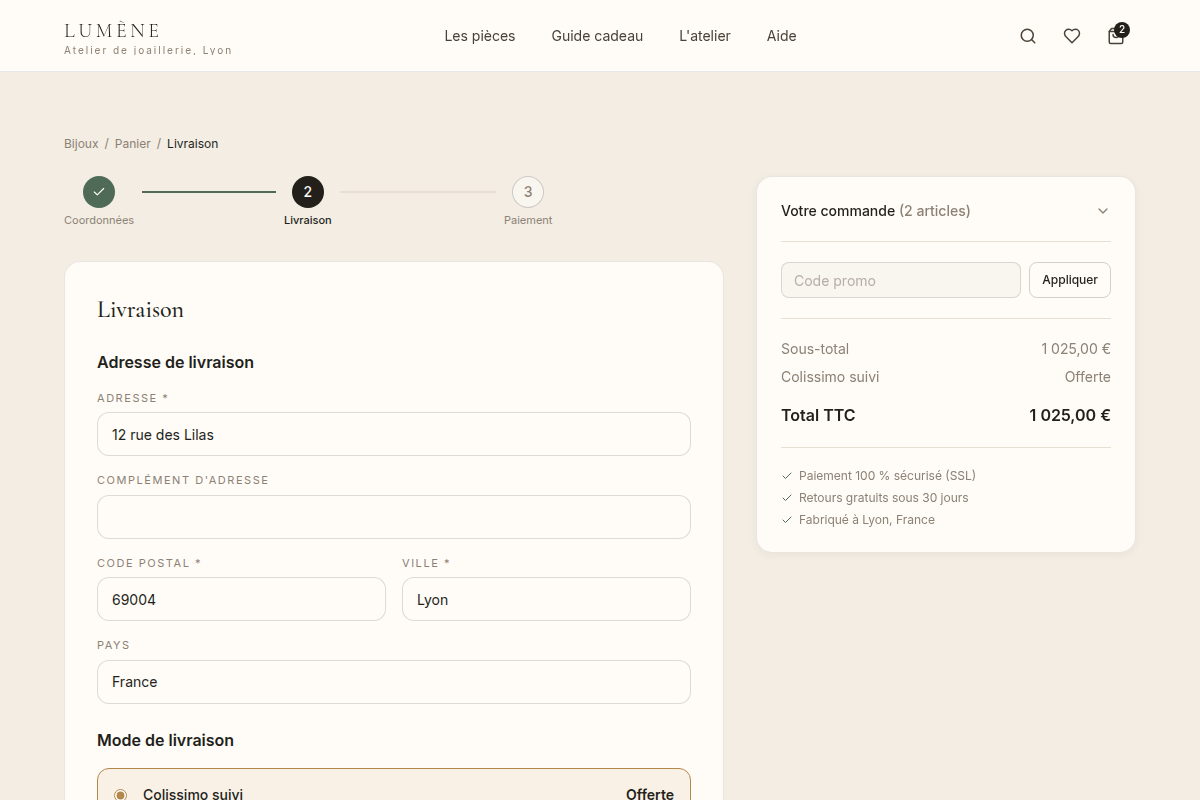This screenshot has width=1200, height=800.
Task: Click the LUMÈNE logo
Action: pos(112,31)
